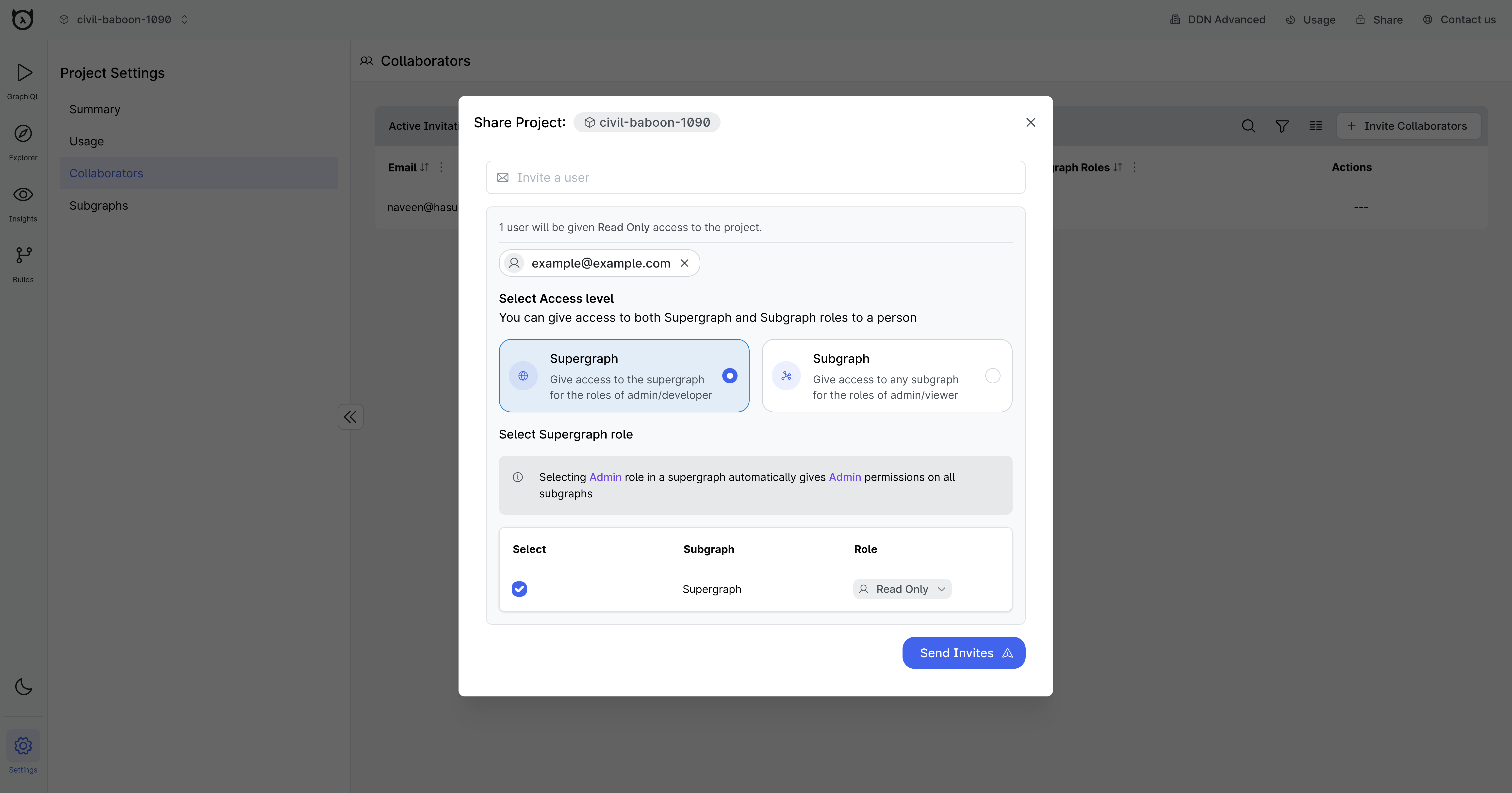Open Usage in the top bar
Image resolution: width=1512 pixels, height=793 pixels.
click(x=1311, y=19)
